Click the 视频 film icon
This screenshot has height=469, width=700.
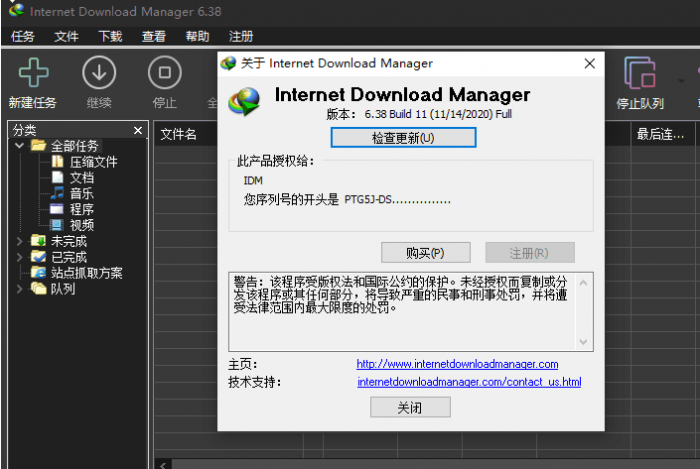[x=57, y=224]
